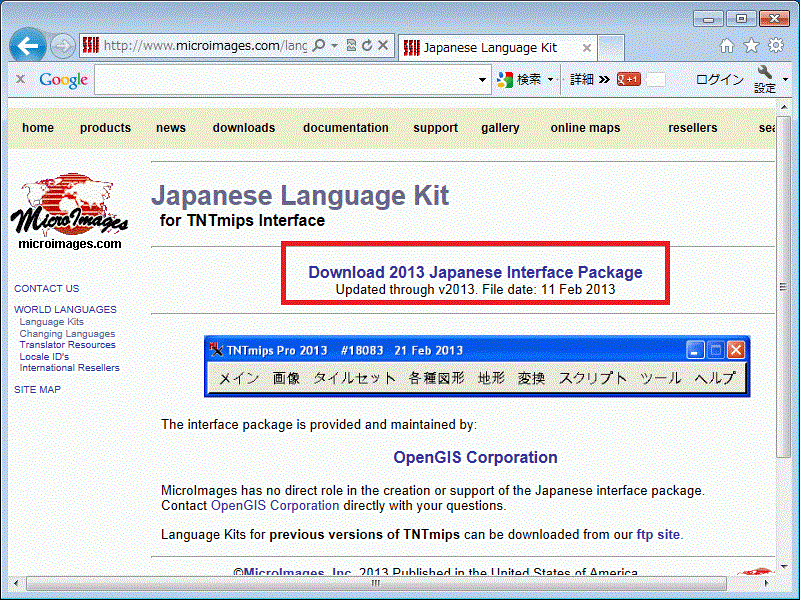This screenshot has height=600, width=800.
Task: Open the SITE MAP sidebar link
Action: (x=37, y=389)
